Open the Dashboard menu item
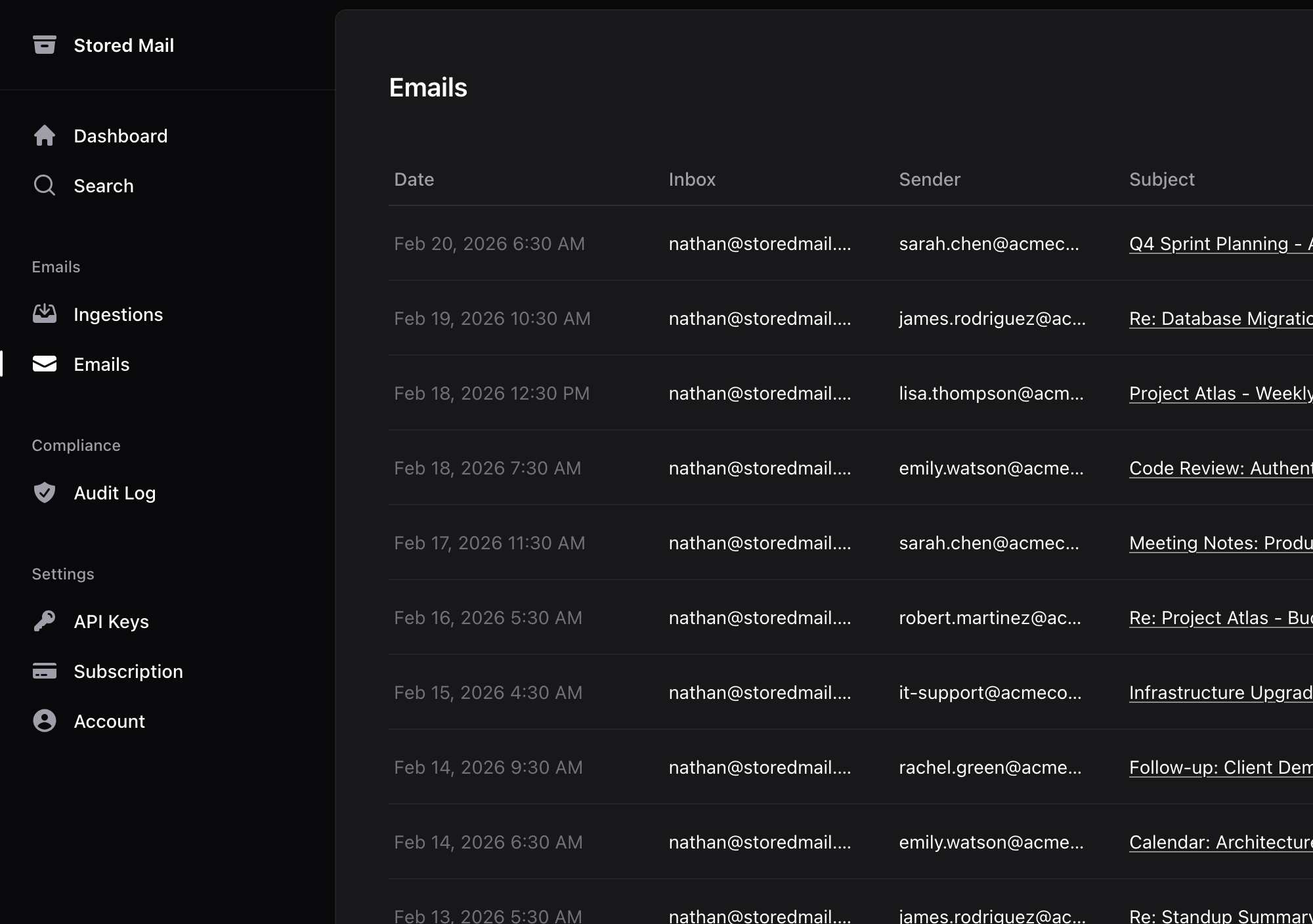 click(120, 136)
